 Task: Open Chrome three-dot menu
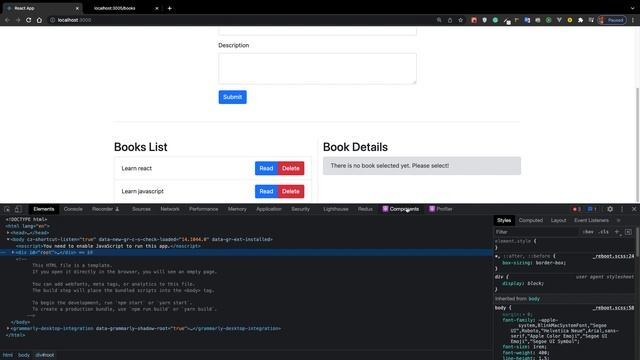pyautogui.click(x=633, y=20)
